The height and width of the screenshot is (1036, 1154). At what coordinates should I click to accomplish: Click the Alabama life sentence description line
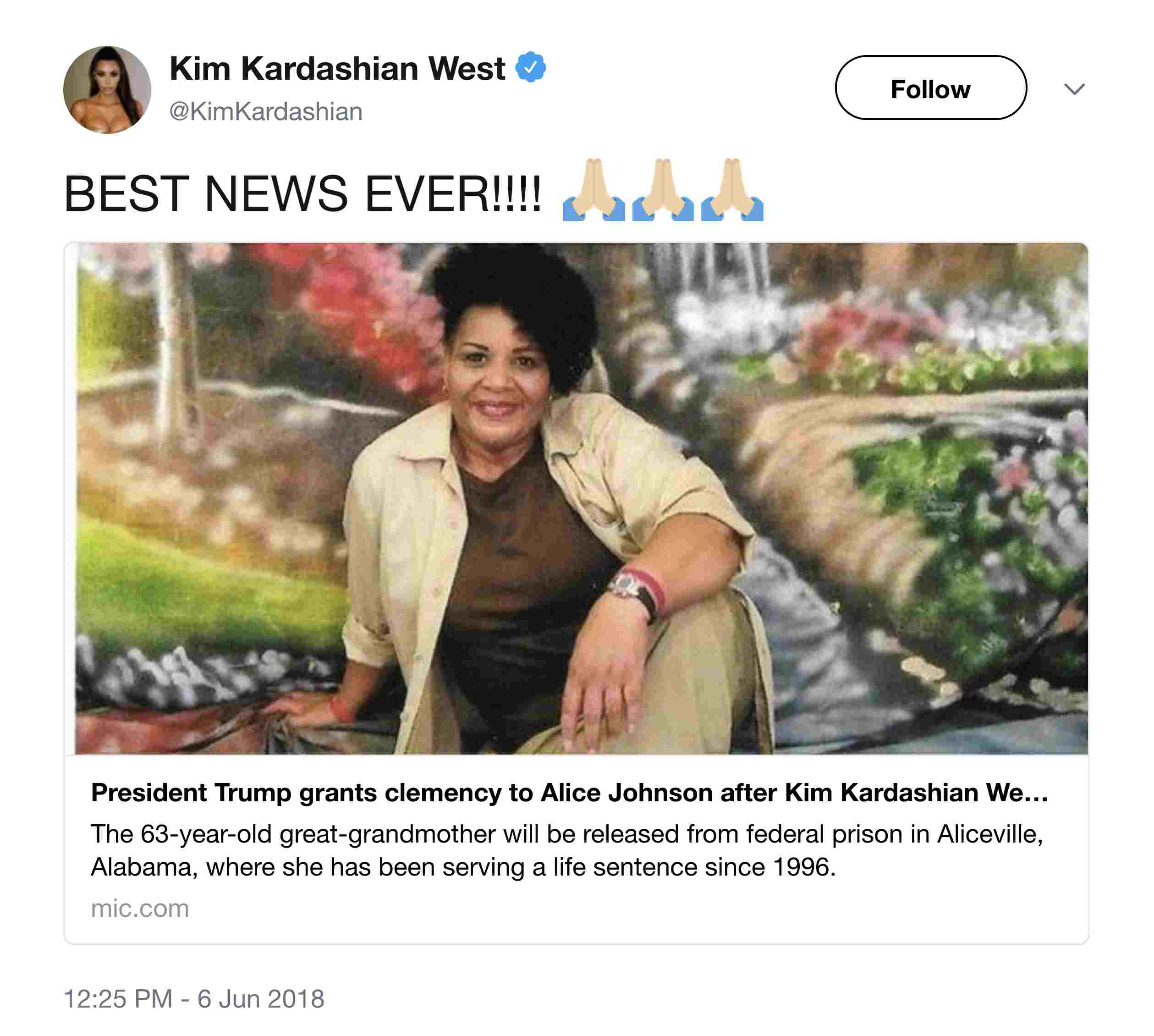[463, 867]
